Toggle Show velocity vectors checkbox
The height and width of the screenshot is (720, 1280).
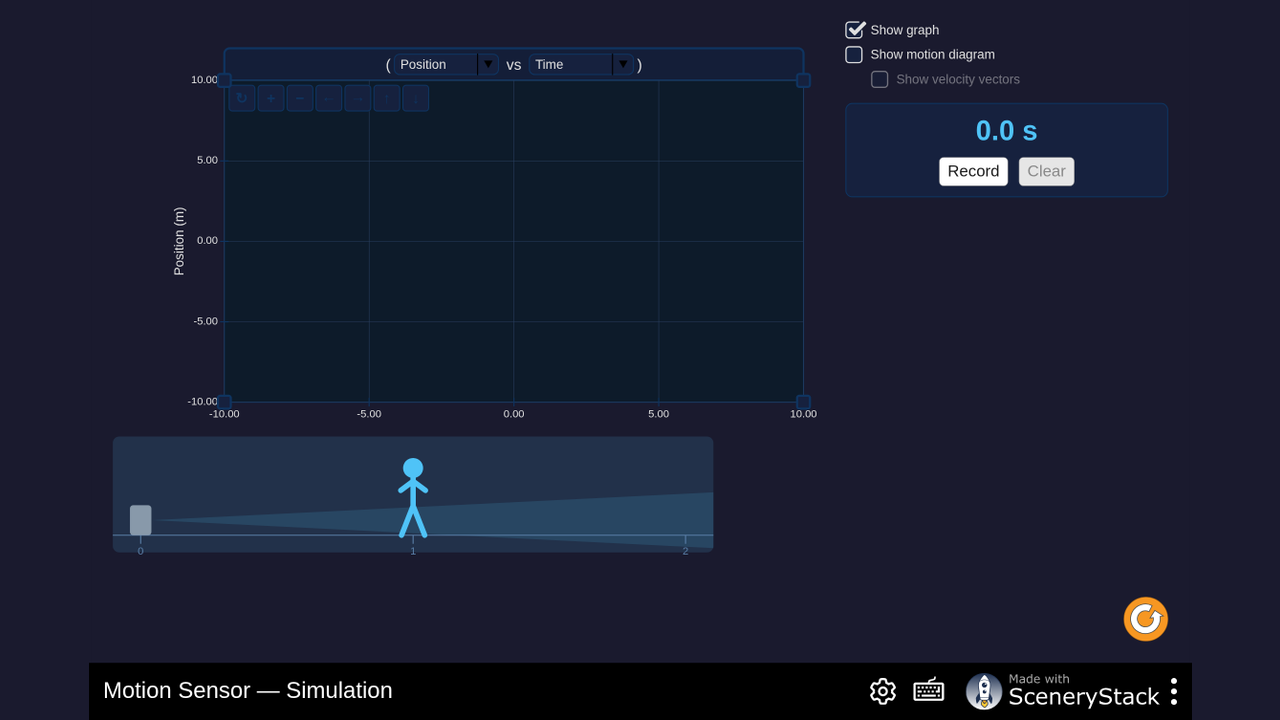880,79
